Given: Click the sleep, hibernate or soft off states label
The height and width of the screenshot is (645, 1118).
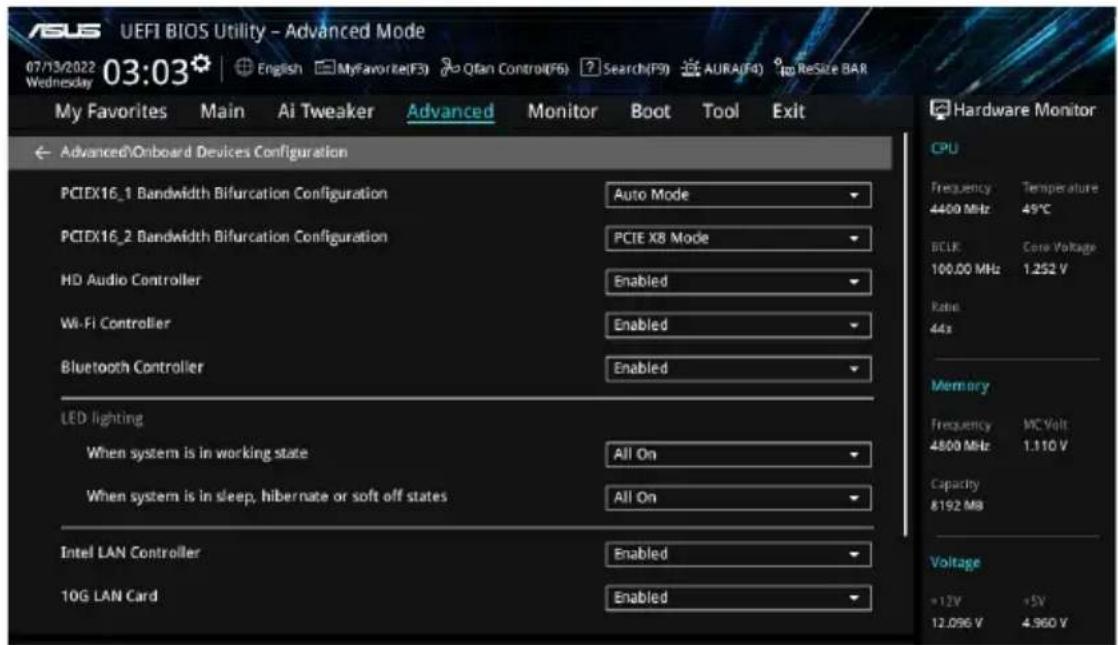Looking at the screenshot, I should click(267, 497).
